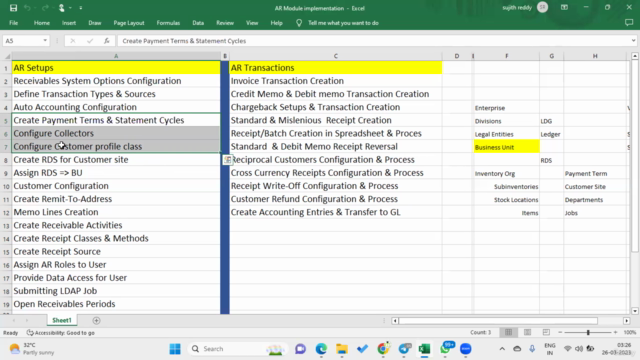
Task: Open the Formulas tab
Action: pyautogui.click(x=168, y=23)
